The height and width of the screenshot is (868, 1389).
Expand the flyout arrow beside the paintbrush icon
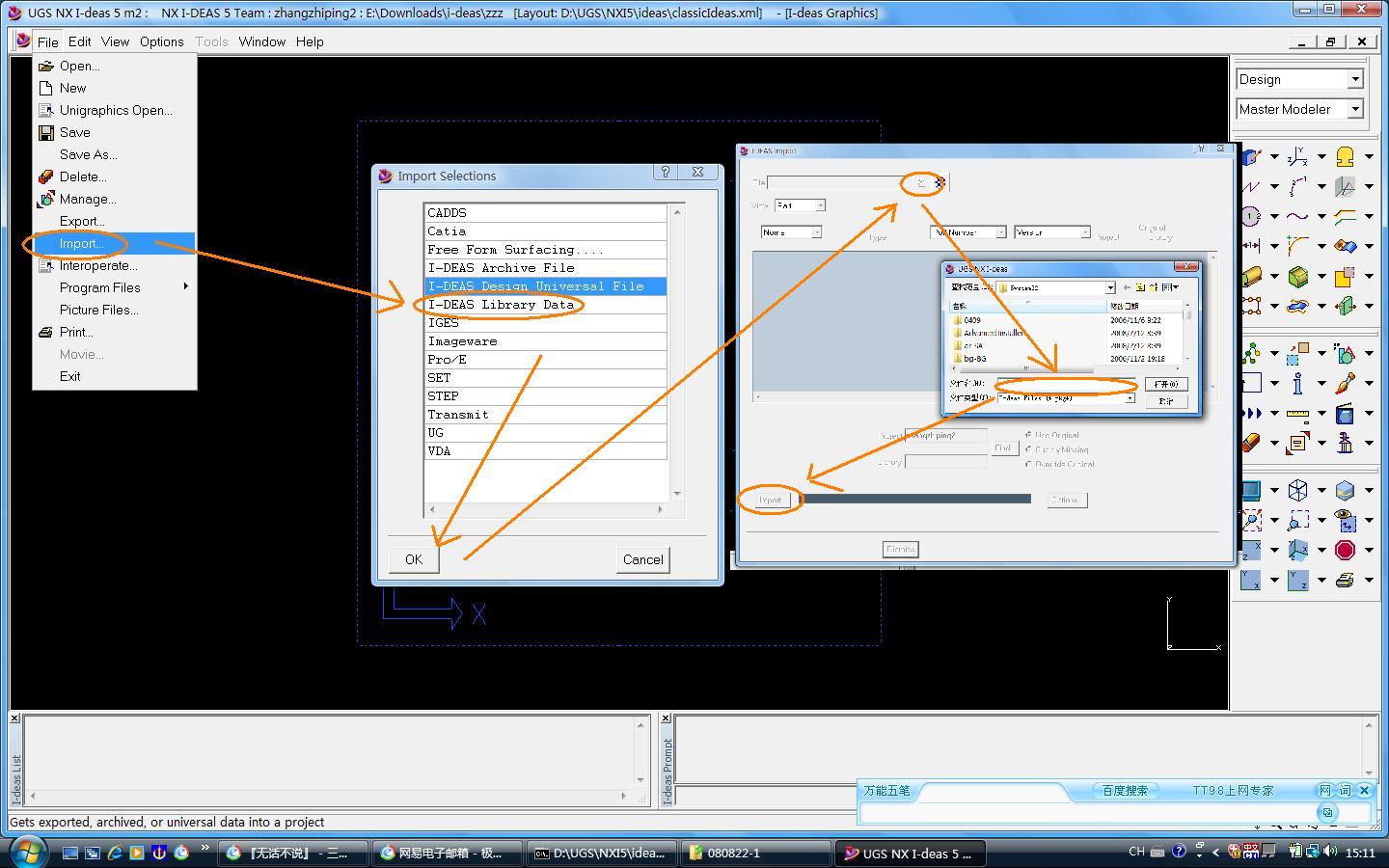tap(1369, 384)
